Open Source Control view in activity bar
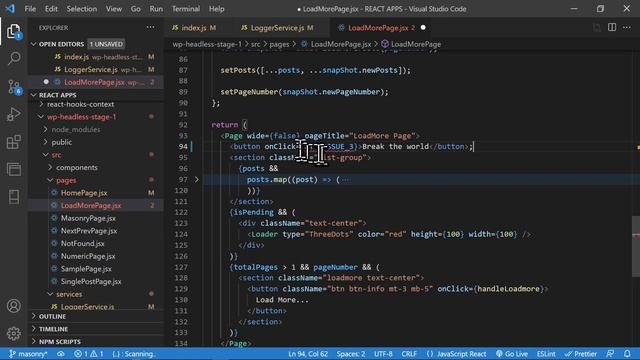The height and width of the screenshot is (360, 640). (x=13, y=87)
